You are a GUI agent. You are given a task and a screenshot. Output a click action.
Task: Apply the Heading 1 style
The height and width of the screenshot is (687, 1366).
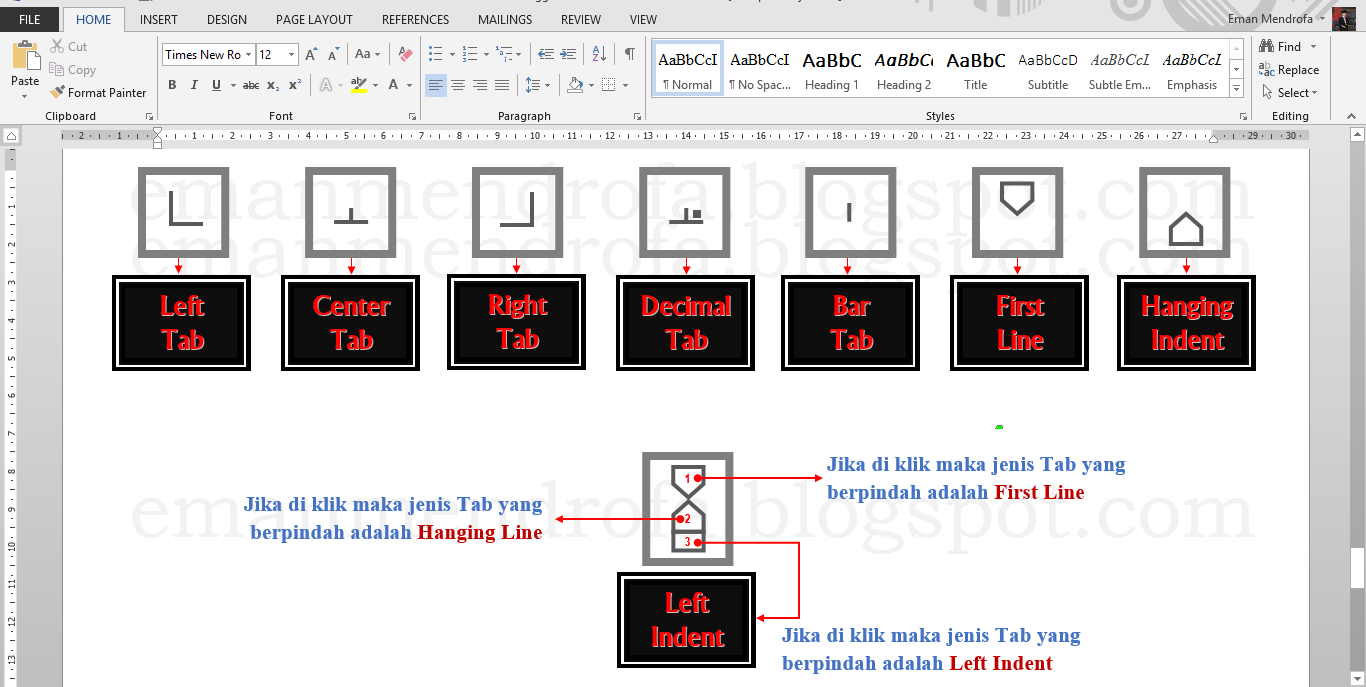832,70
